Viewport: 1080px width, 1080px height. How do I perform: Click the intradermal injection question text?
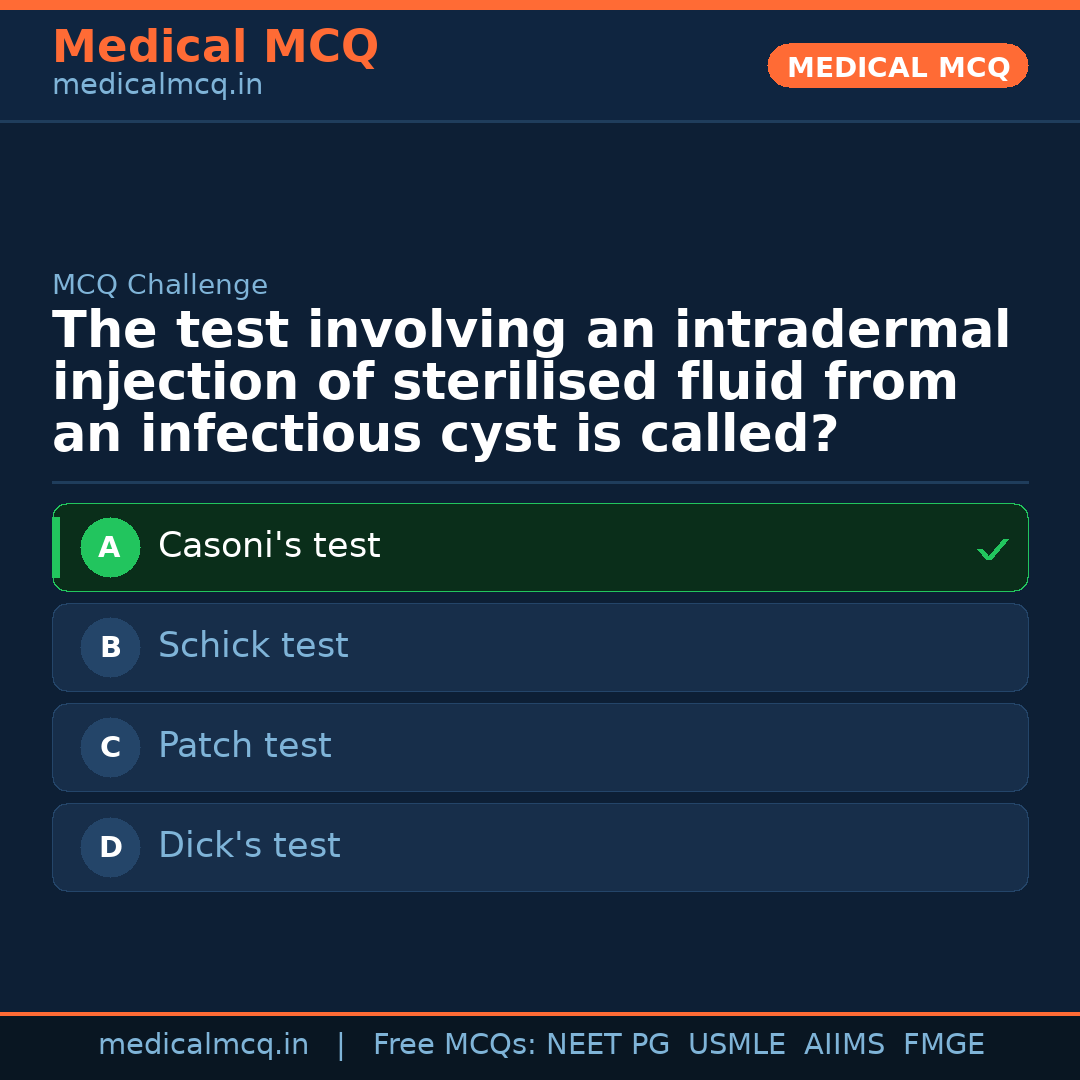(530, 383)
